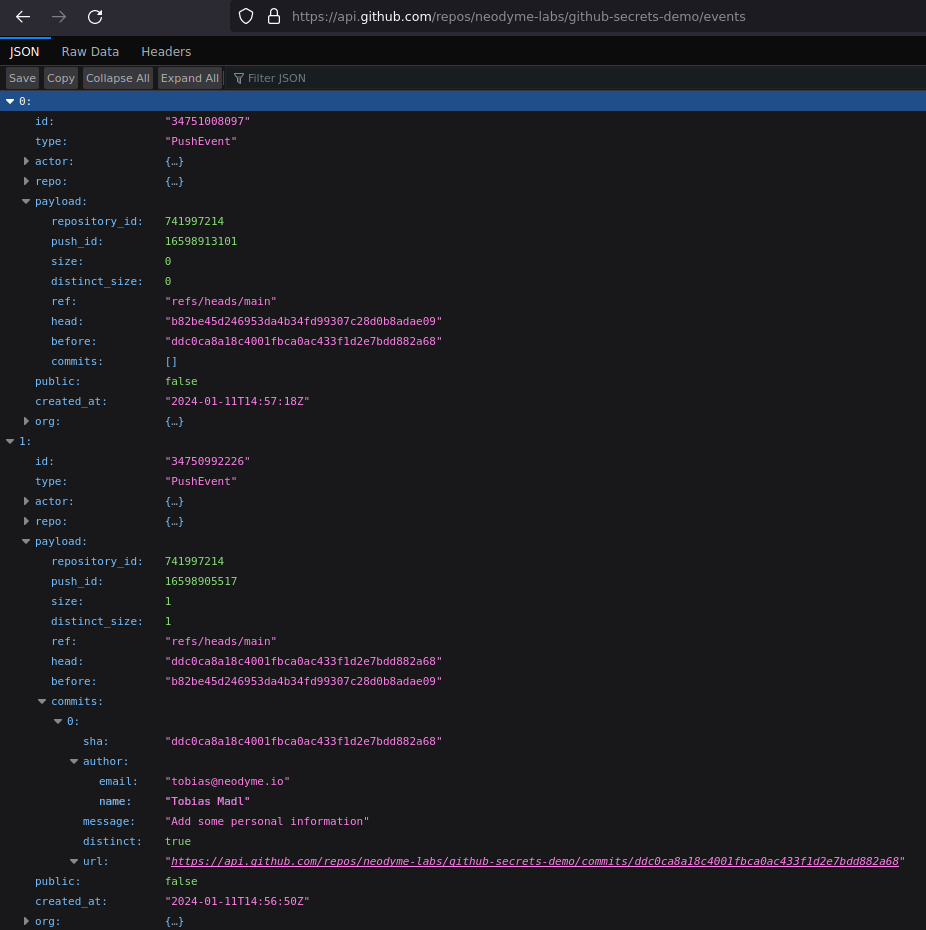The image size is (926, 930).
Task: Expand the org node in entry 0
Action: click(x=26, y=421)
